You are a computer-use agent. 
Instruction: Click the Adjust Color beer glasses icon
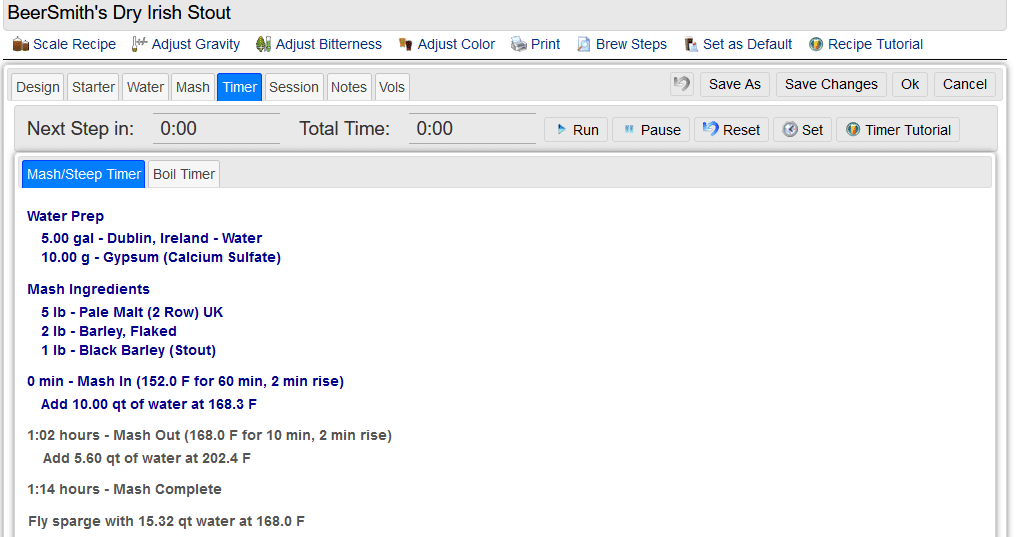coord(406,44)
